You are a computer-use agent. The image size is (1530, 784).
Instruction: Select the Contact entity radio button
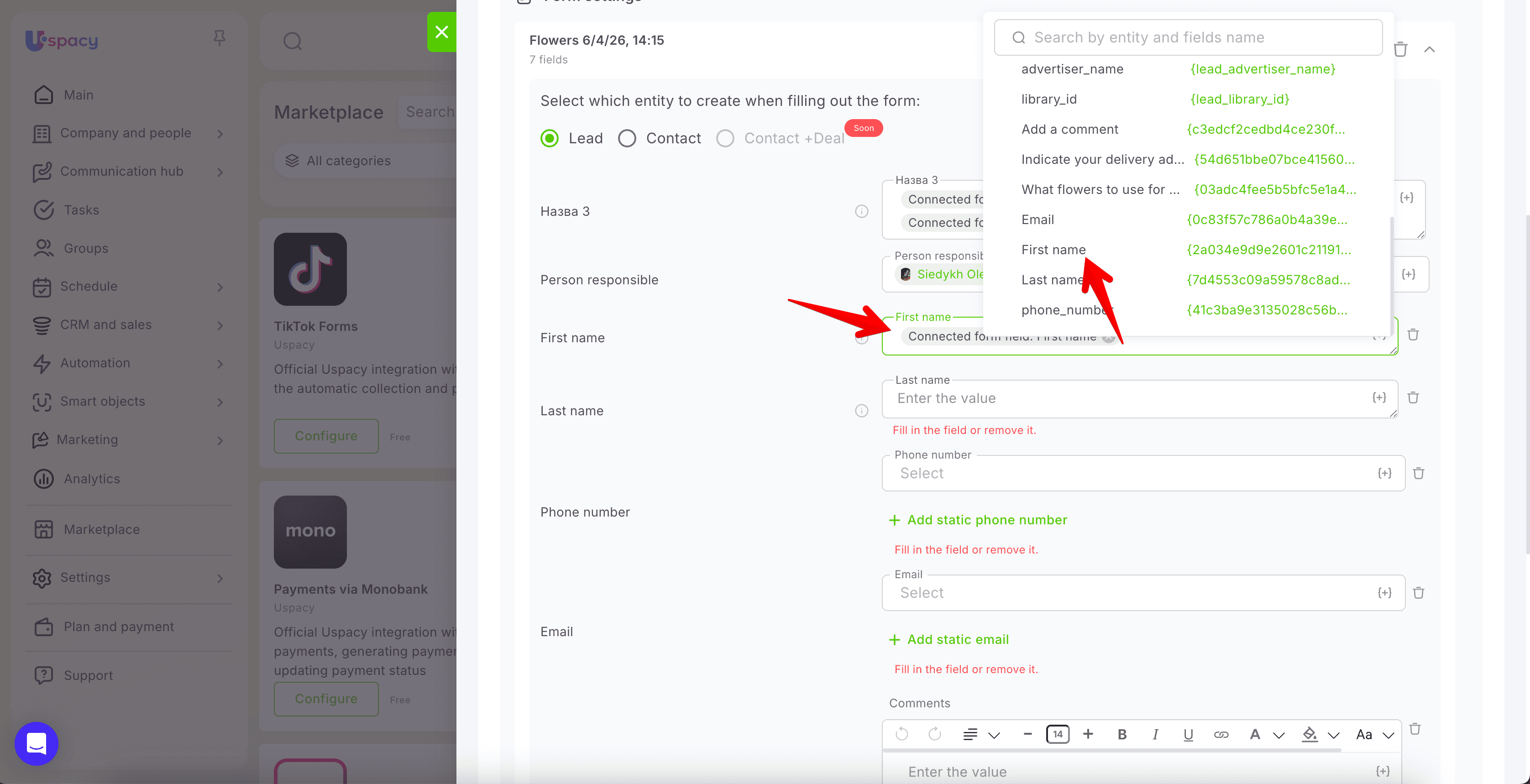627,138
